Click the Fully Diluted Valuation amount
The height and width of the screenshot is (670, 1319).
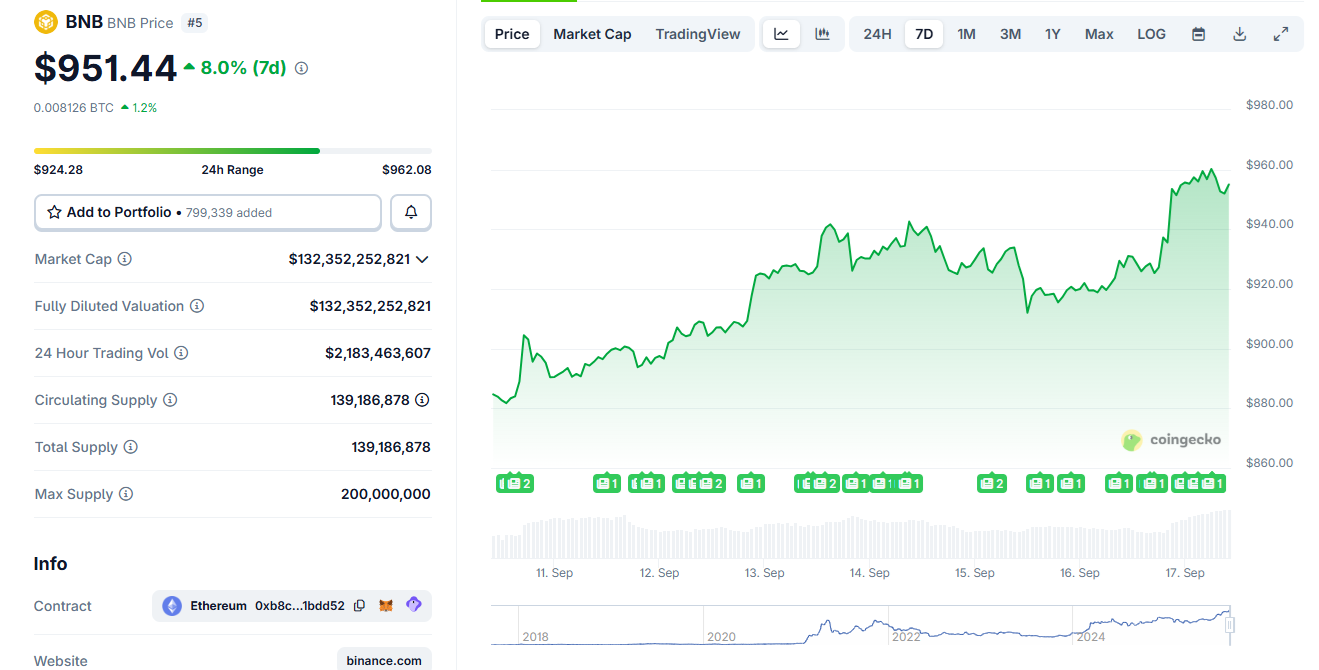[370, 306]
